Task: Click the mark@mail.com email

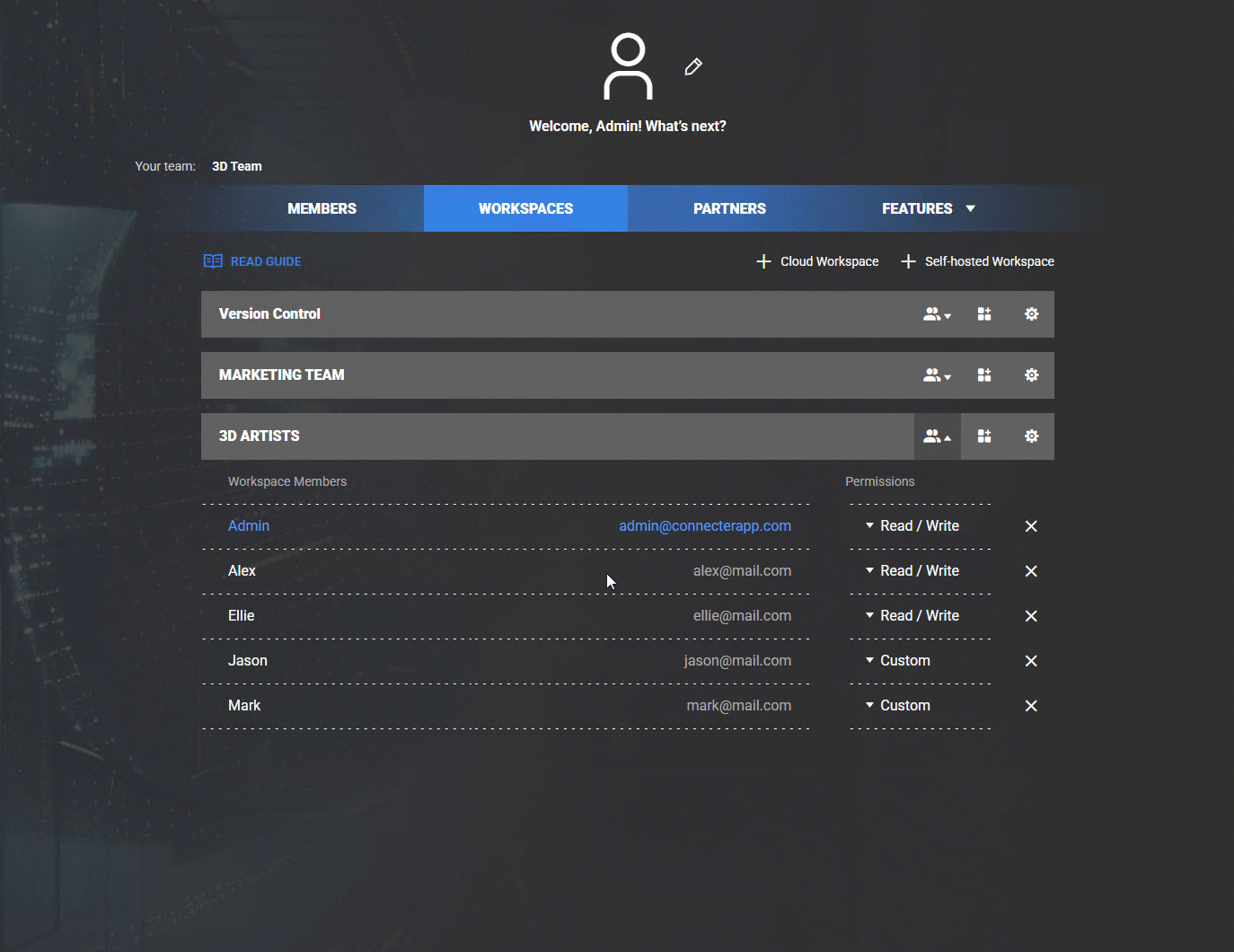Action: (739, 706)
